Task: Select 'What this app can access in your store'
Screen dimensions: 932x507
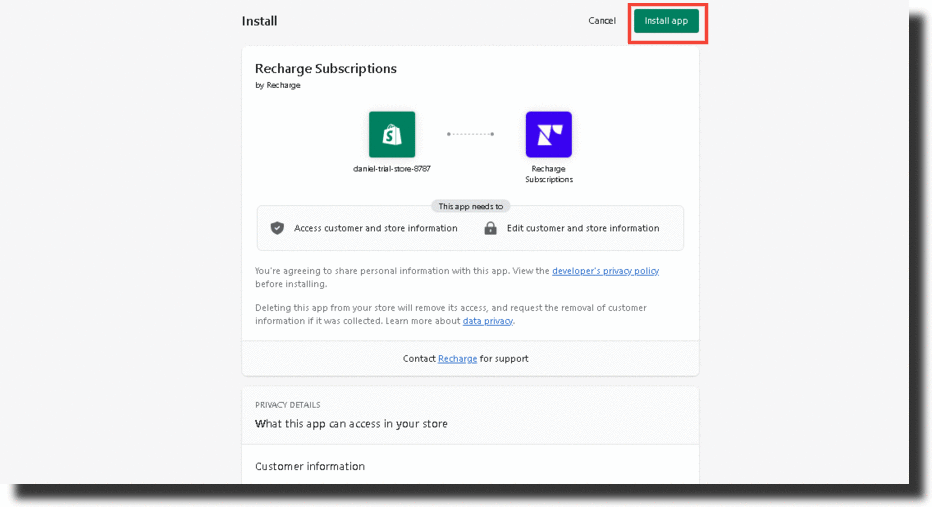Action: tap(351, 424)
